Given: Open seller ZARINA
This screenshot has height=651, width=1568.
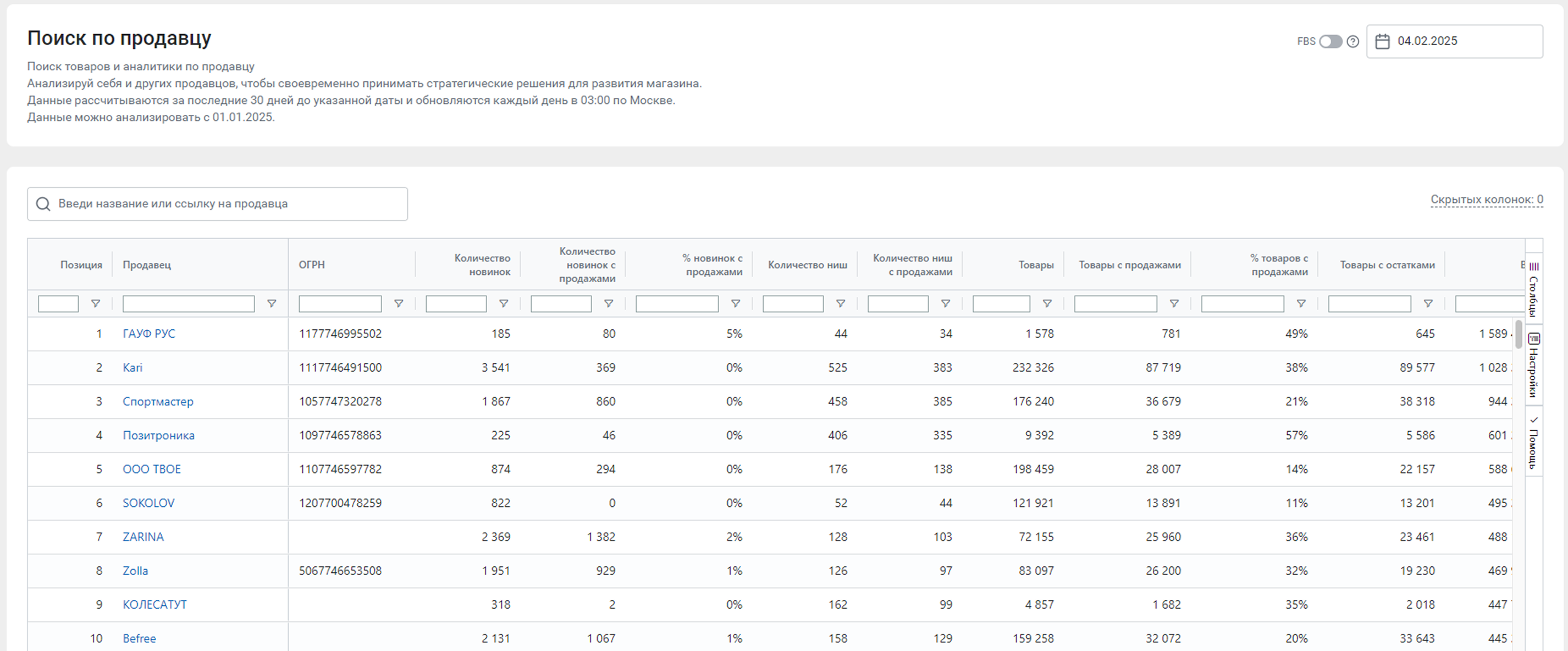Looking at the screenshot, I should (x=143, y=537).
